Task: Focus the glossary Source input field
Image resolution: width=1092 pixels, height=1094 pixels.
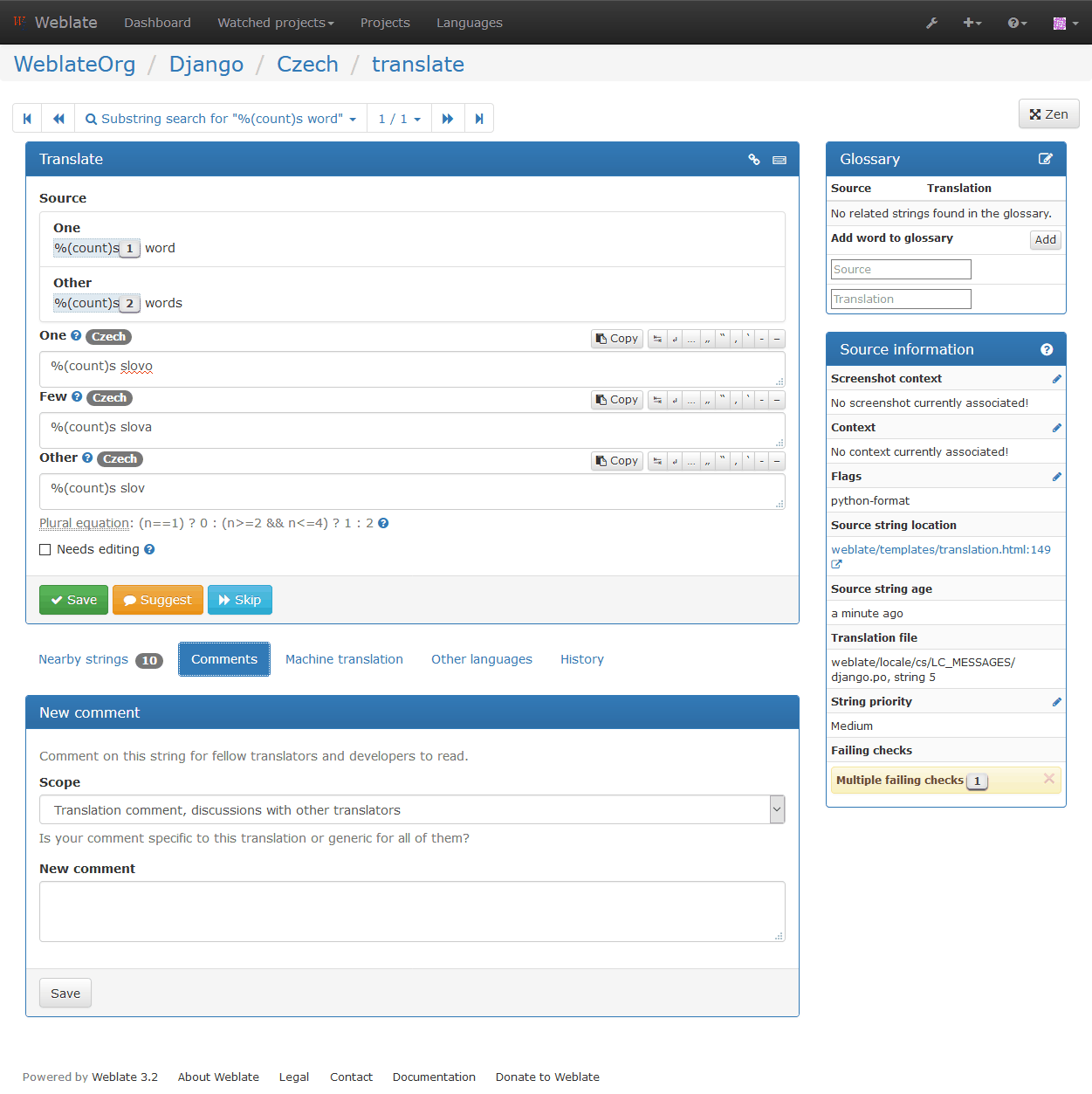Action: coord(901,270)
